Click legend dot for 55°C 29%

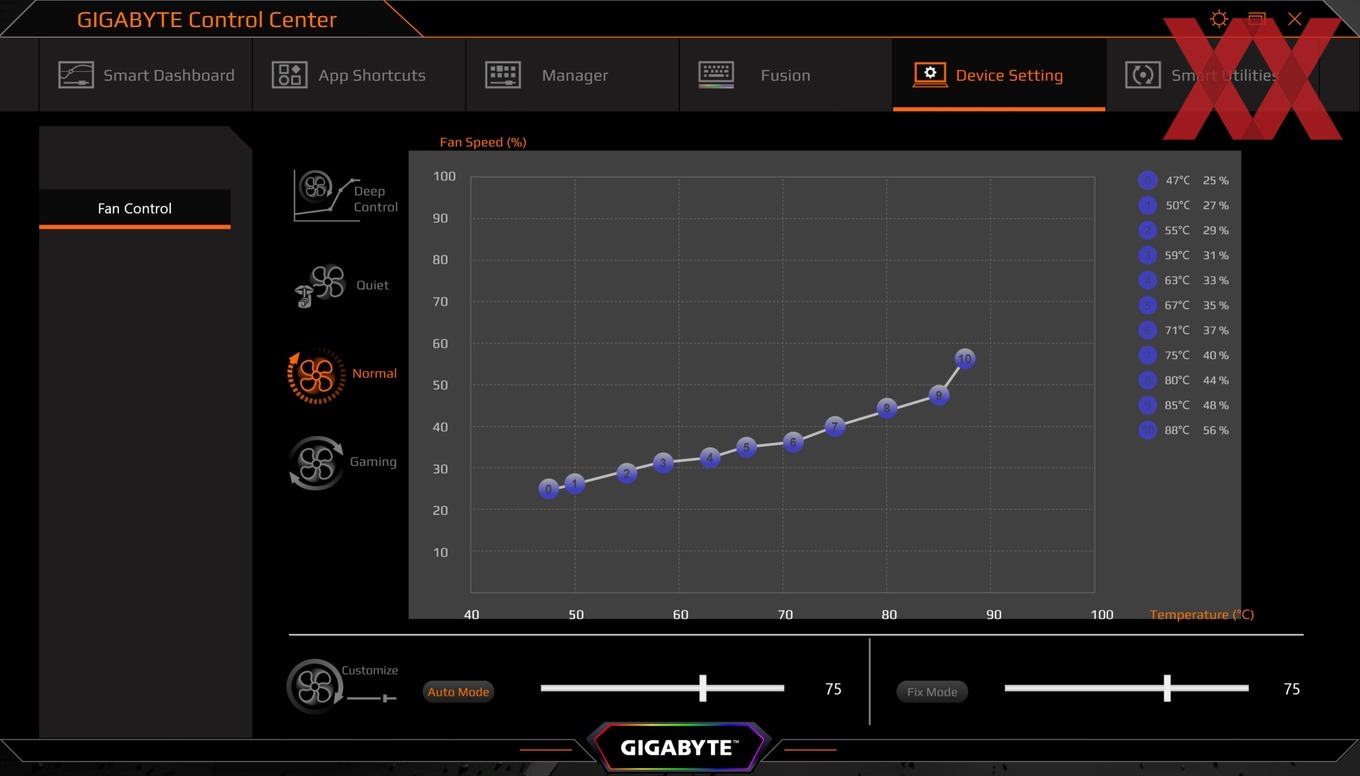click(1147, 230)
